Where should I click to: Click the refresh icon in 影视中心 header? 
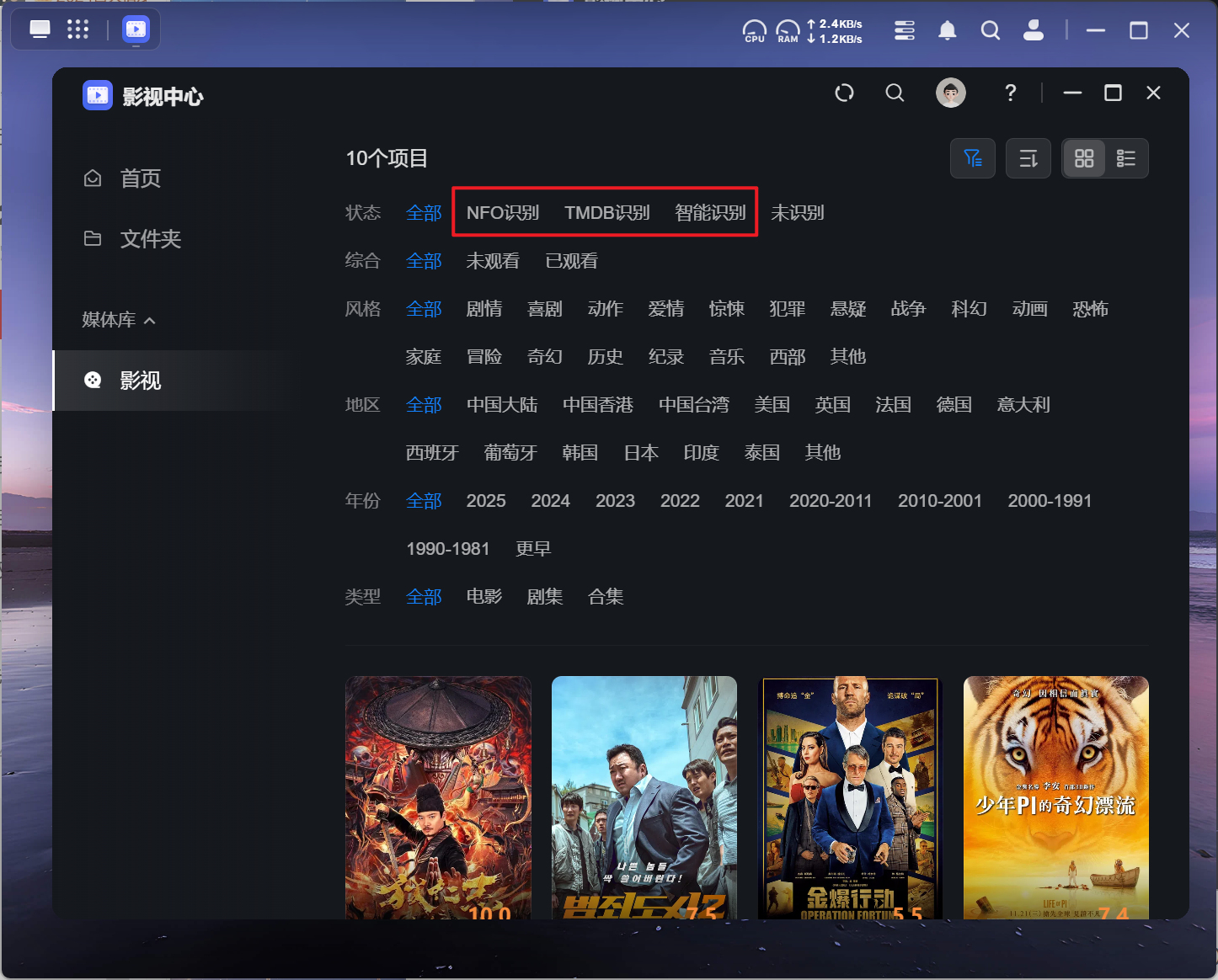(844, 93)
